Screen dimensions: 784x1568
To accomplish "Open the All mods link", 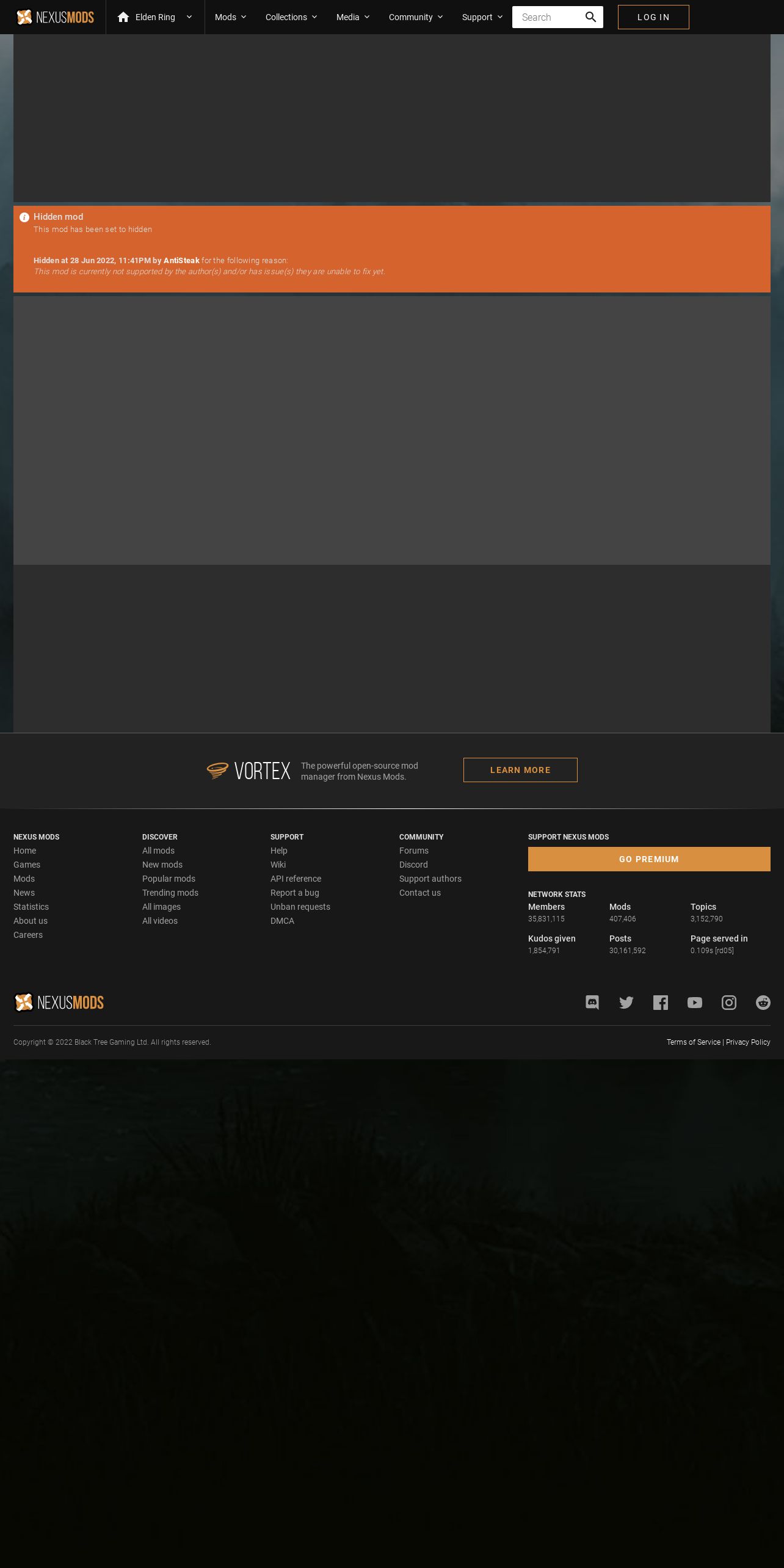I will coord(158,851).
